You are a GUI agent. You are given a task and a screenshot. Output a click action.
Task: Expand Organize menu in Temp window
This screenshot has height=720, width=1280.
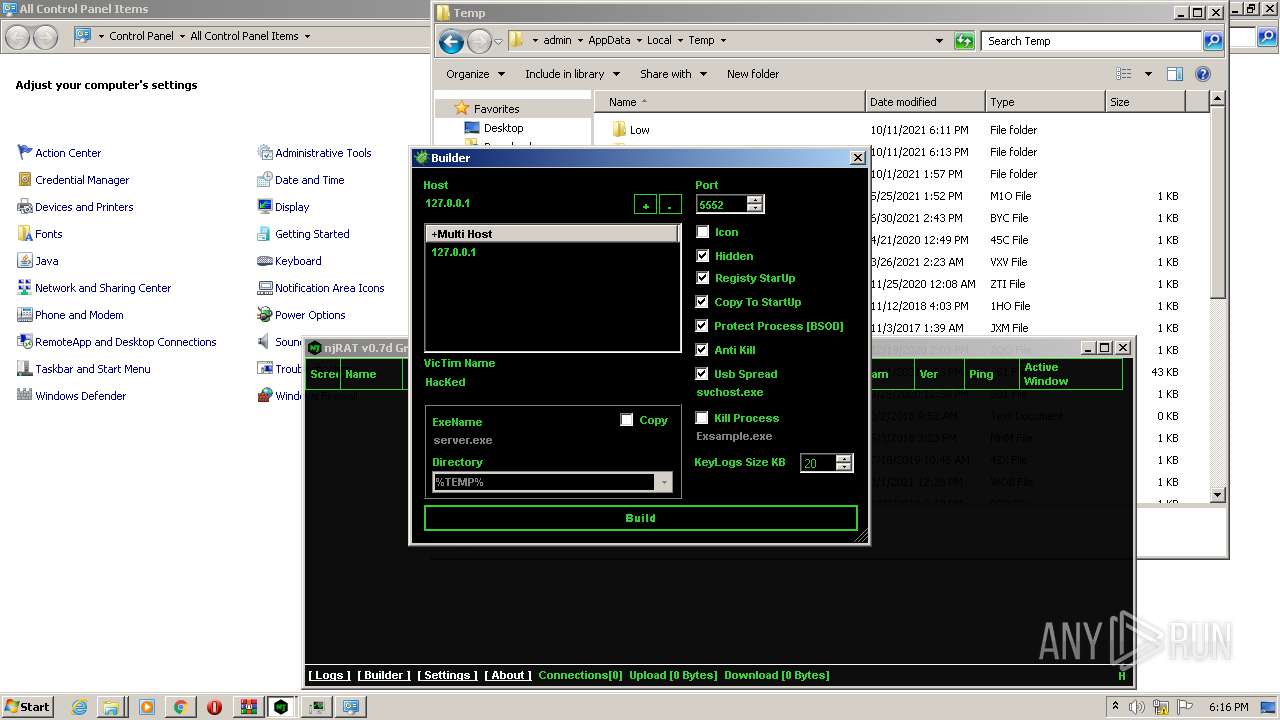click(475, 74)
